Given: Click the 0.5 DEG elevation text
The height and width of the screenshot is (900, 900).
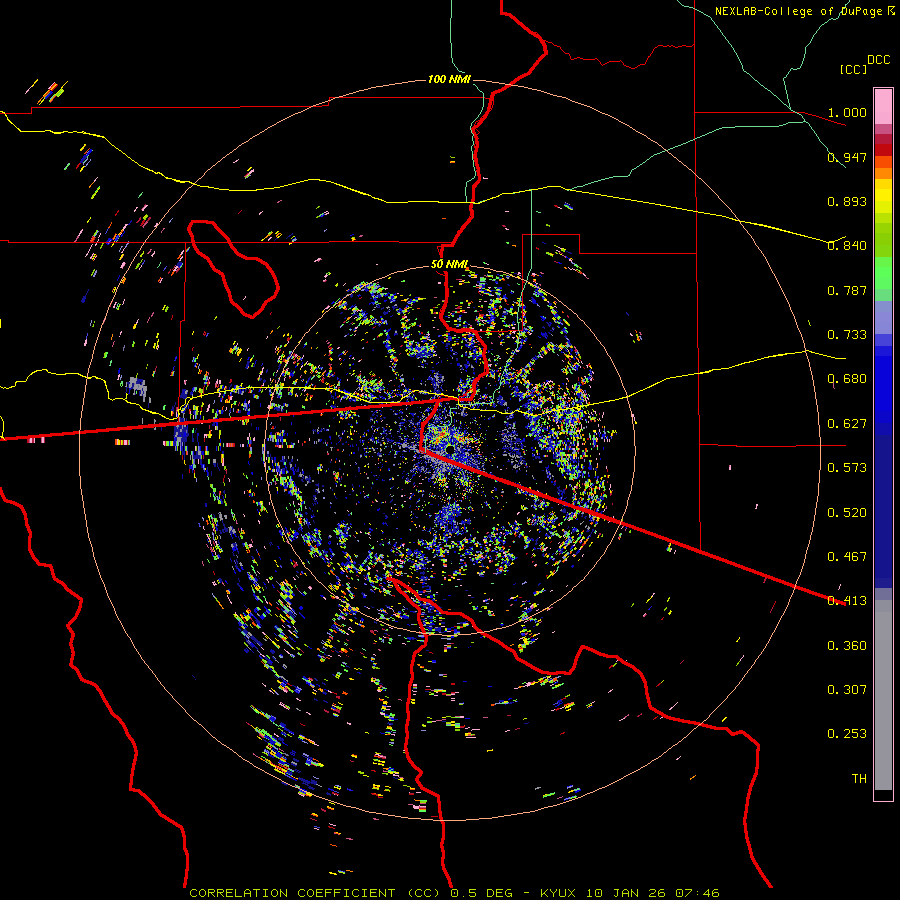Looking at the screenshot, I should (x=481, y=893).
